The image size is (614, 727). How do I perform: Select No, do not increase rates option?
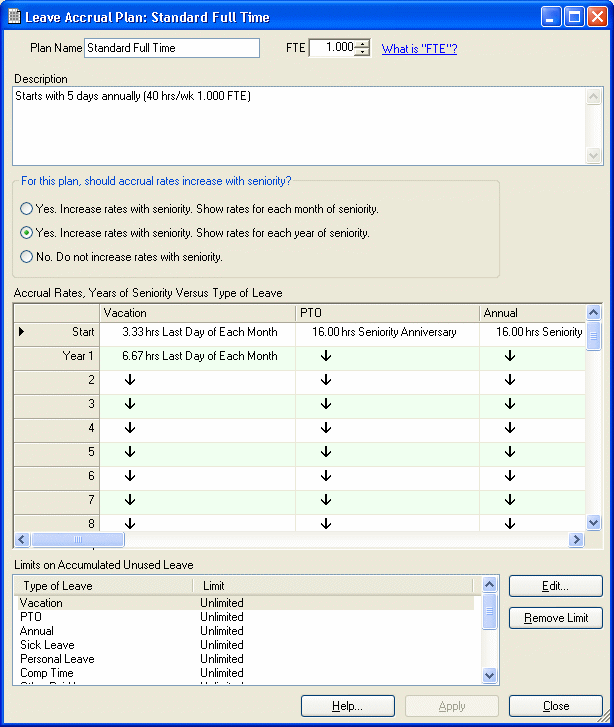point(27,257)
